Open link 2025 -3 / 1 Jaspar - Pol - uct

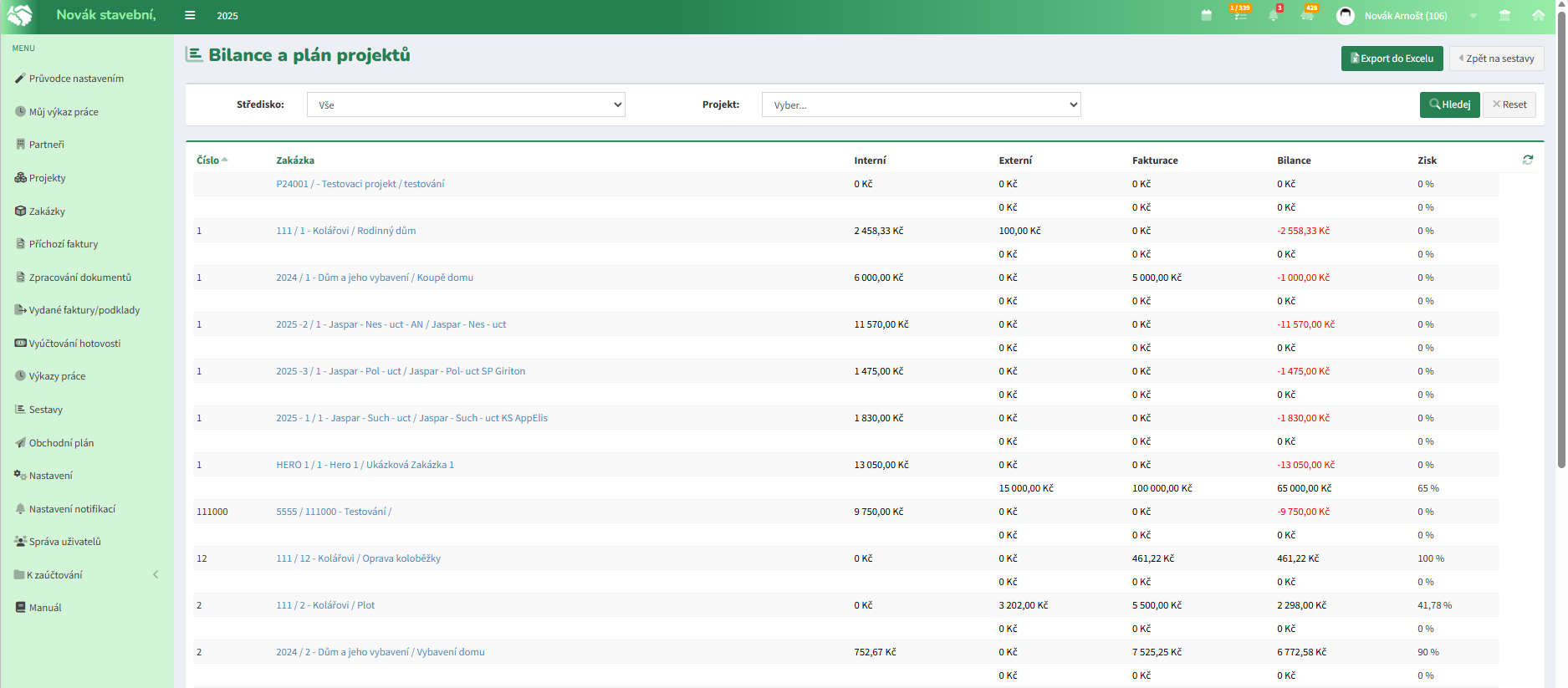tap(401, 371)
